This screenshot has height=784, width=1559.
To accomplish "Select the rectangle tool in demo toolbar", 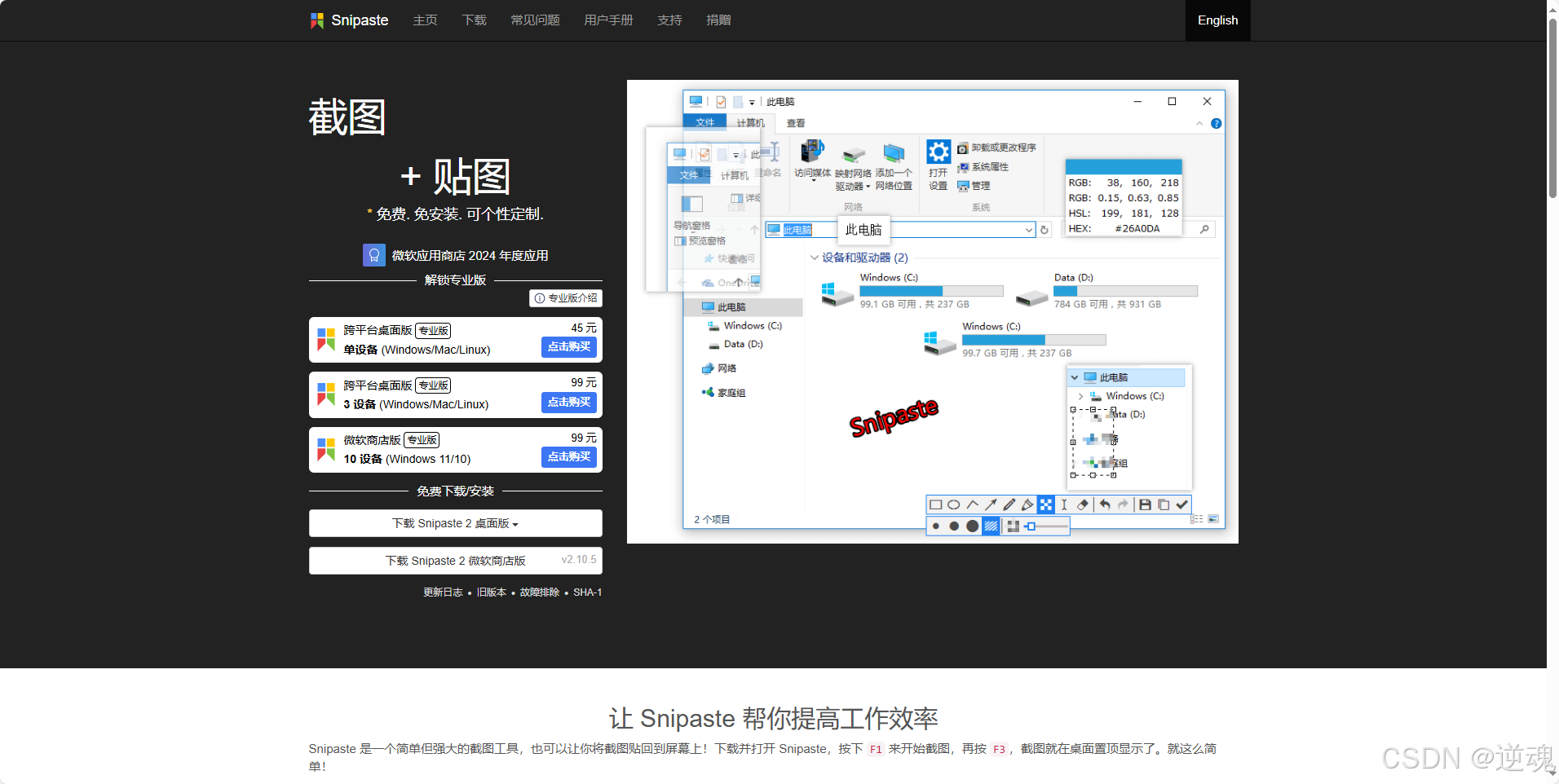I will [936, 504].
